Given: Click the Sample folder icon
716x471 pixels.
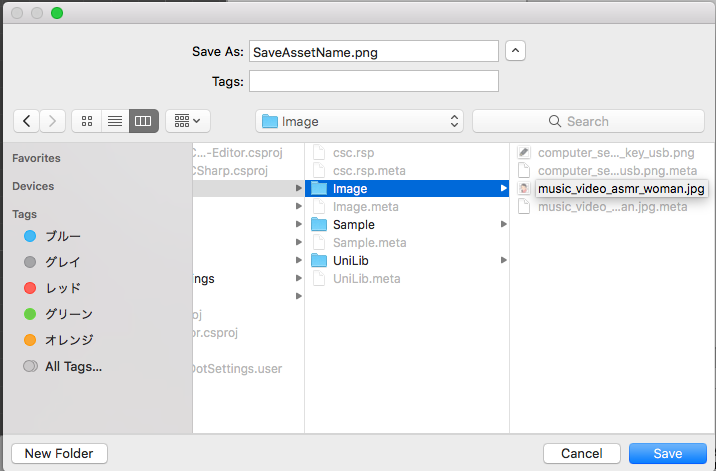Looking at the screenshot, I should pos(319,224).
